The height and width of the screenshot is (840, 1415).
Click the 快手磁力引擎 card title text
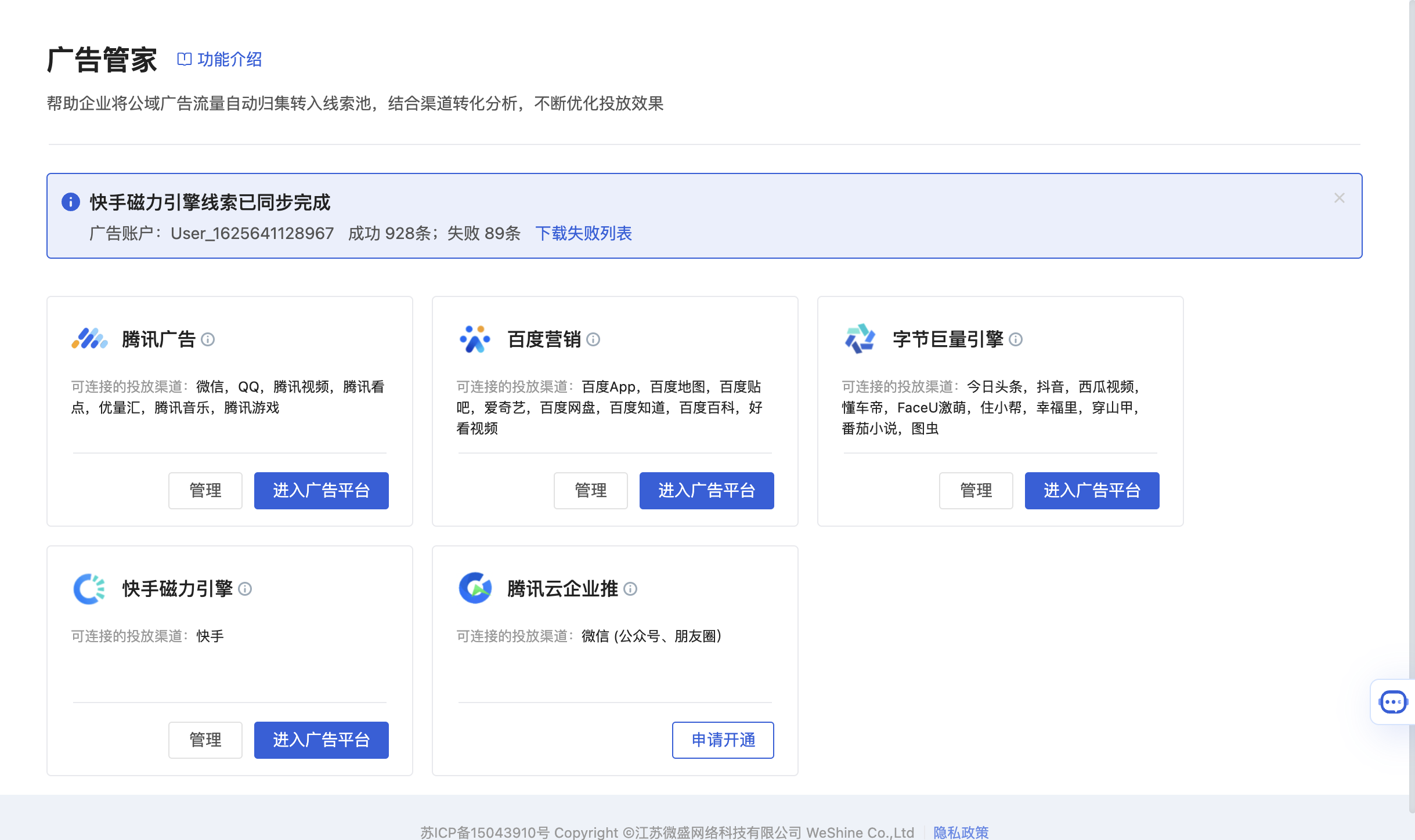[178, 589]
